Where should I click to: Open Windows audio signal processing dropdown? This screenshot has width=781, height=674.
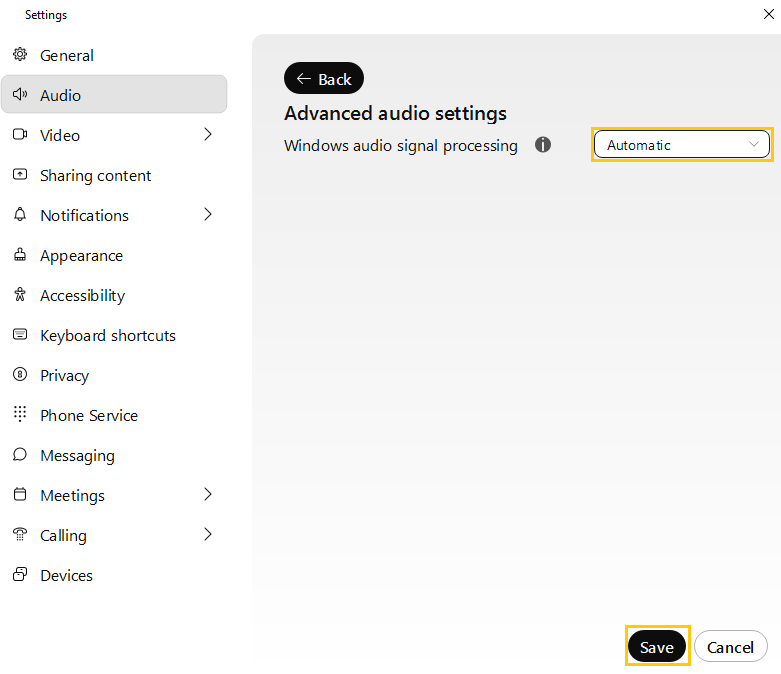(682, 145)
